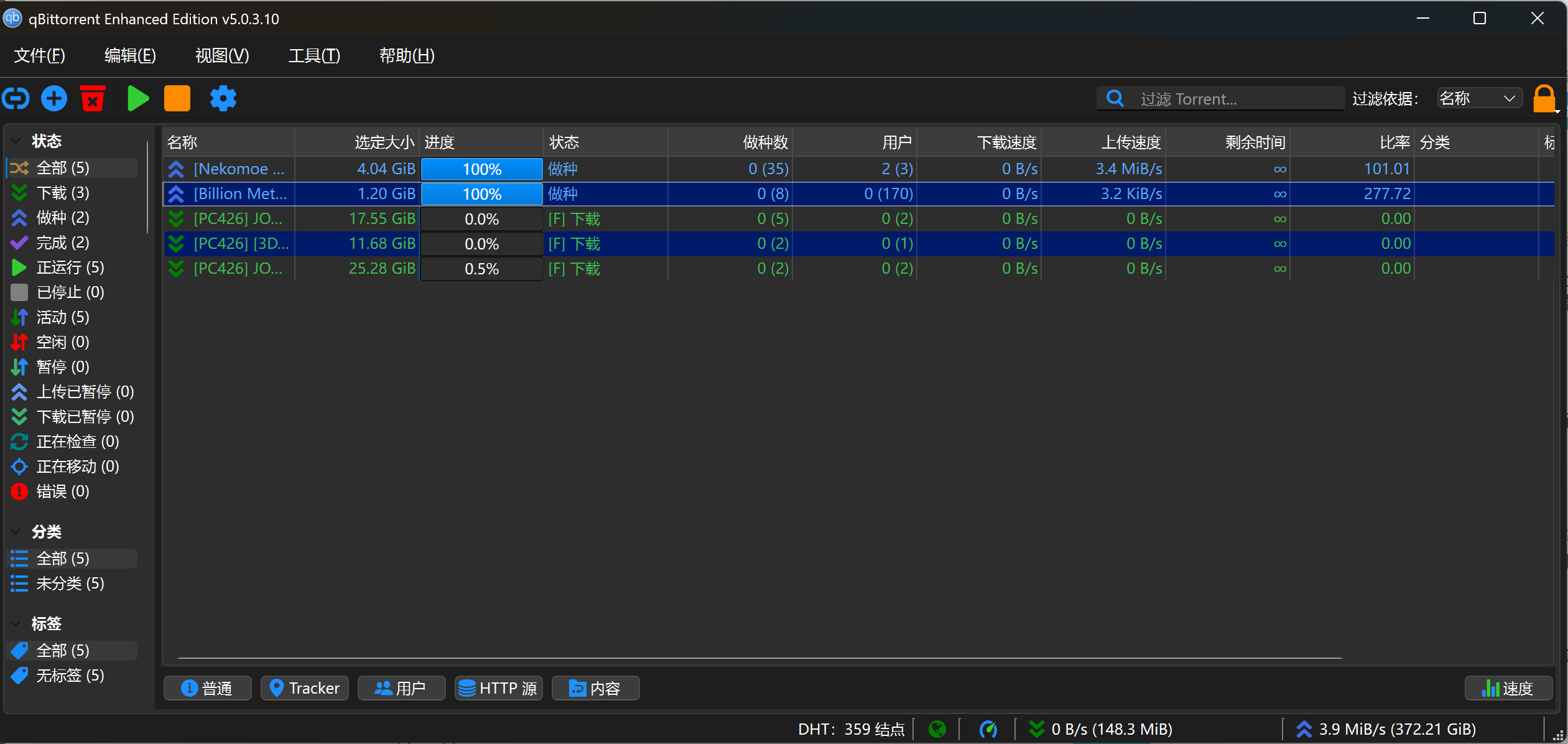Select 无标签 (5) tag filter
Viewport: 1568px width, 744px height.
(72, 676)
